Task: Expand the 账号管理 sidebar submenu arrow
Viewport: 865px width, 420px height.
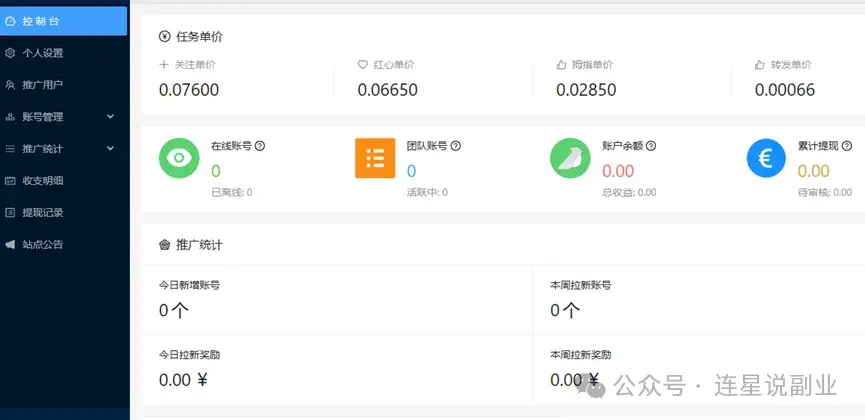Action: pyautogui.click(x=110, y=116)
